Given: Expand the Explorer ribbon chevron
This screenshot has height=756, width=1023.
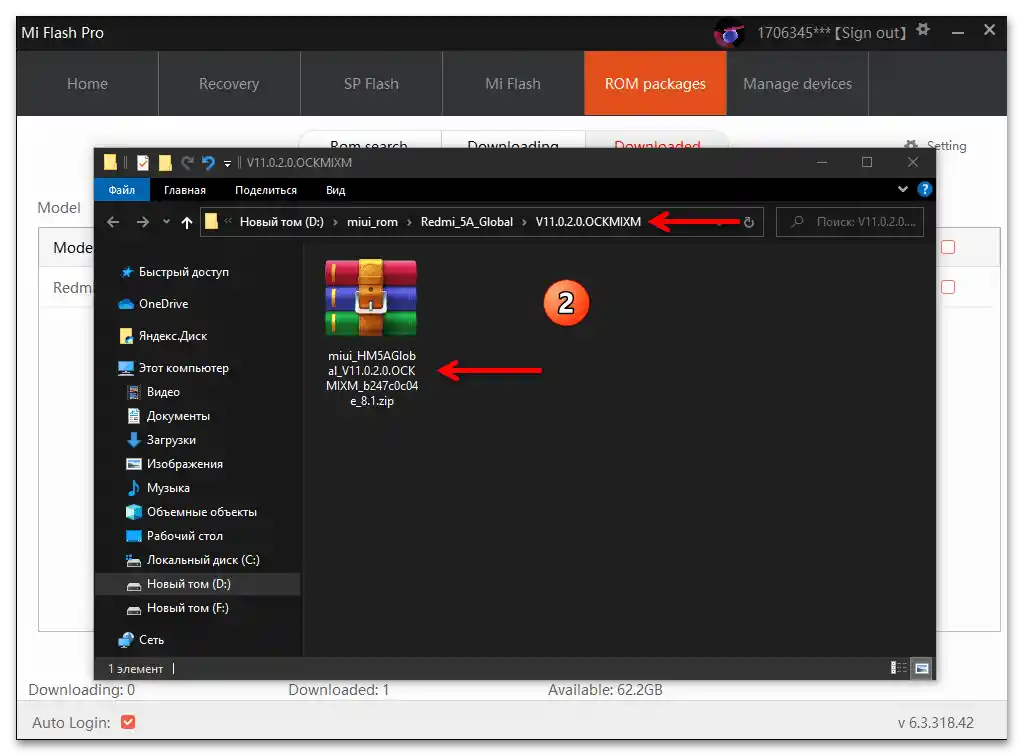Looking at the screenshot, I should point(903,189).
